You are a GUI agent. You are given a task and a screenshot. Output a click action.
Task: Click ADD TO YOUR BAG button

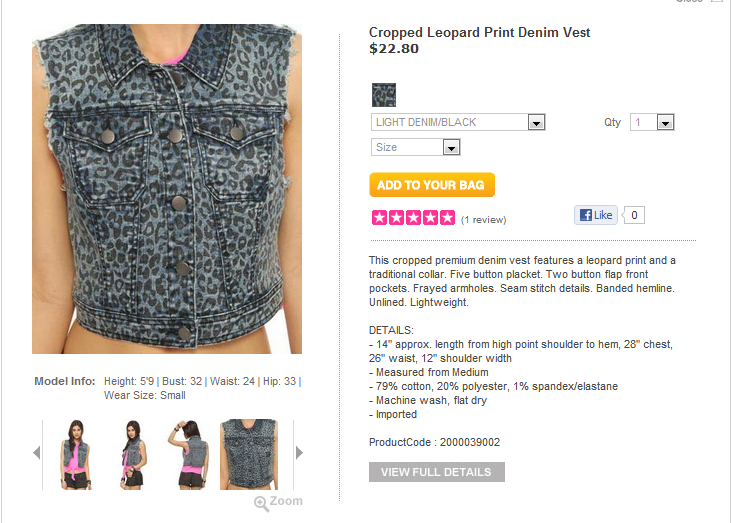coord(432,185)
